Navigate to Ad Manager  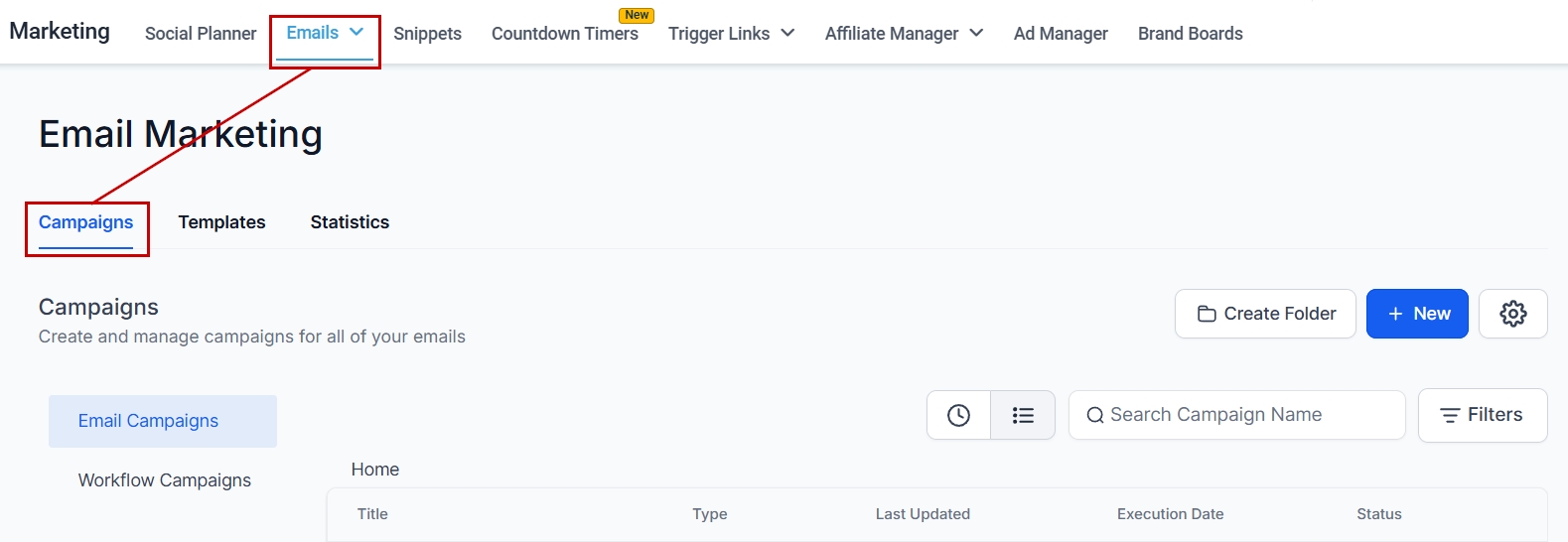coord(1061,34)
